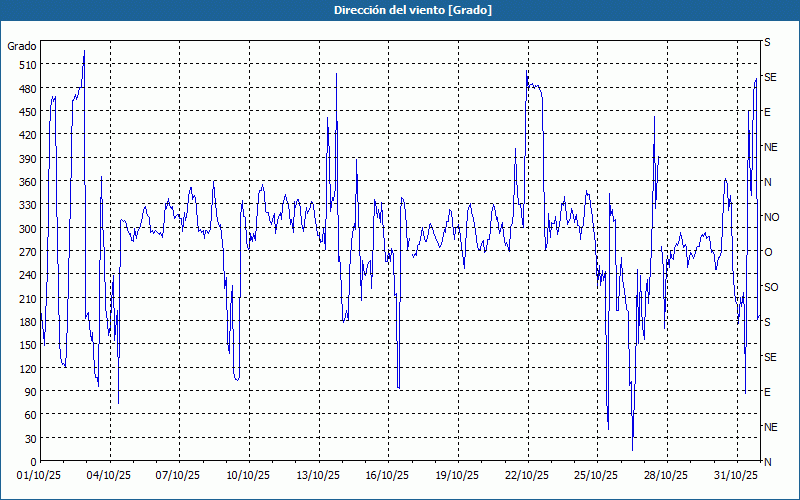This screenshot has width=800, height=500.
Task: Click the 07/10/25 date tick label
Action: (x=179, y=475)
